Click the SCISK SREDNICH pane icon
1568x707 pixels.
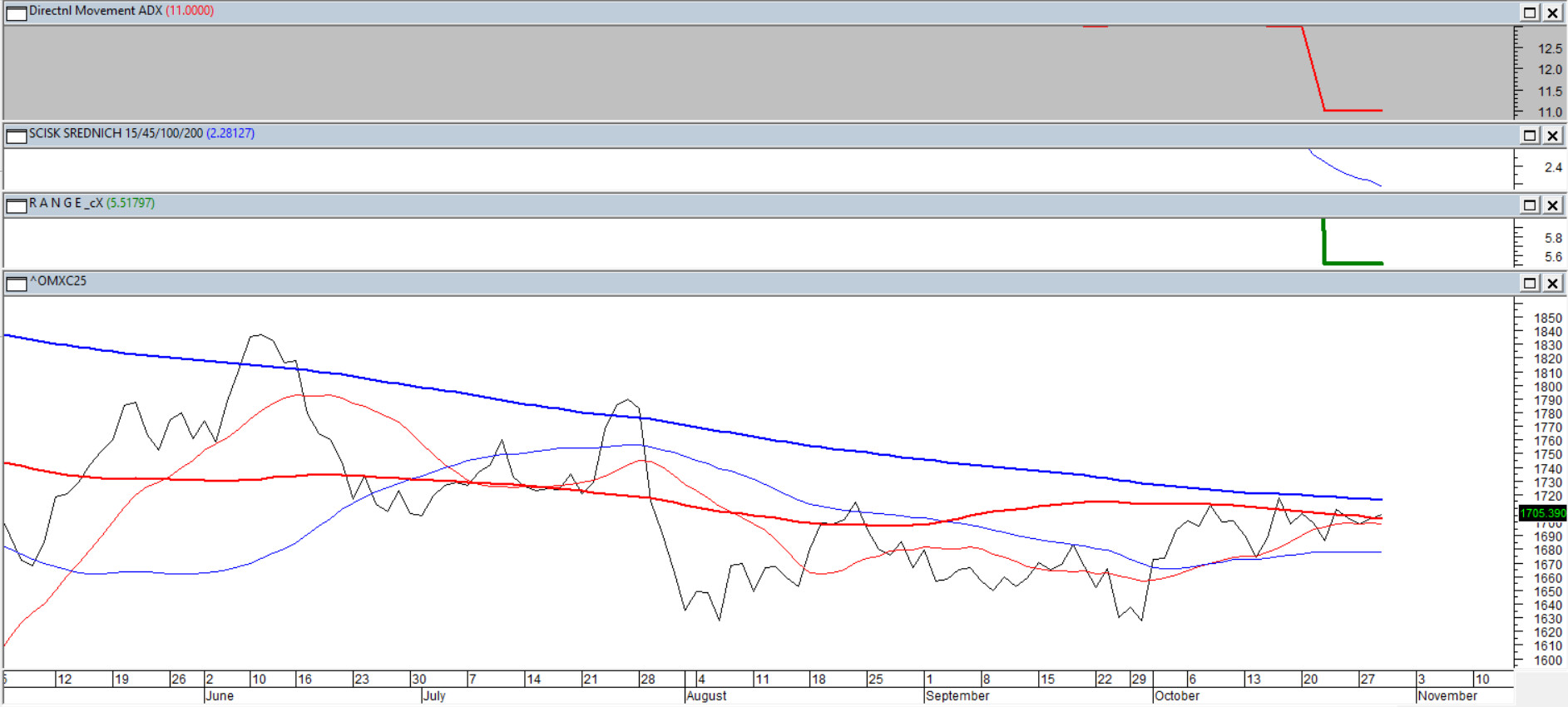tap(16, 135)
